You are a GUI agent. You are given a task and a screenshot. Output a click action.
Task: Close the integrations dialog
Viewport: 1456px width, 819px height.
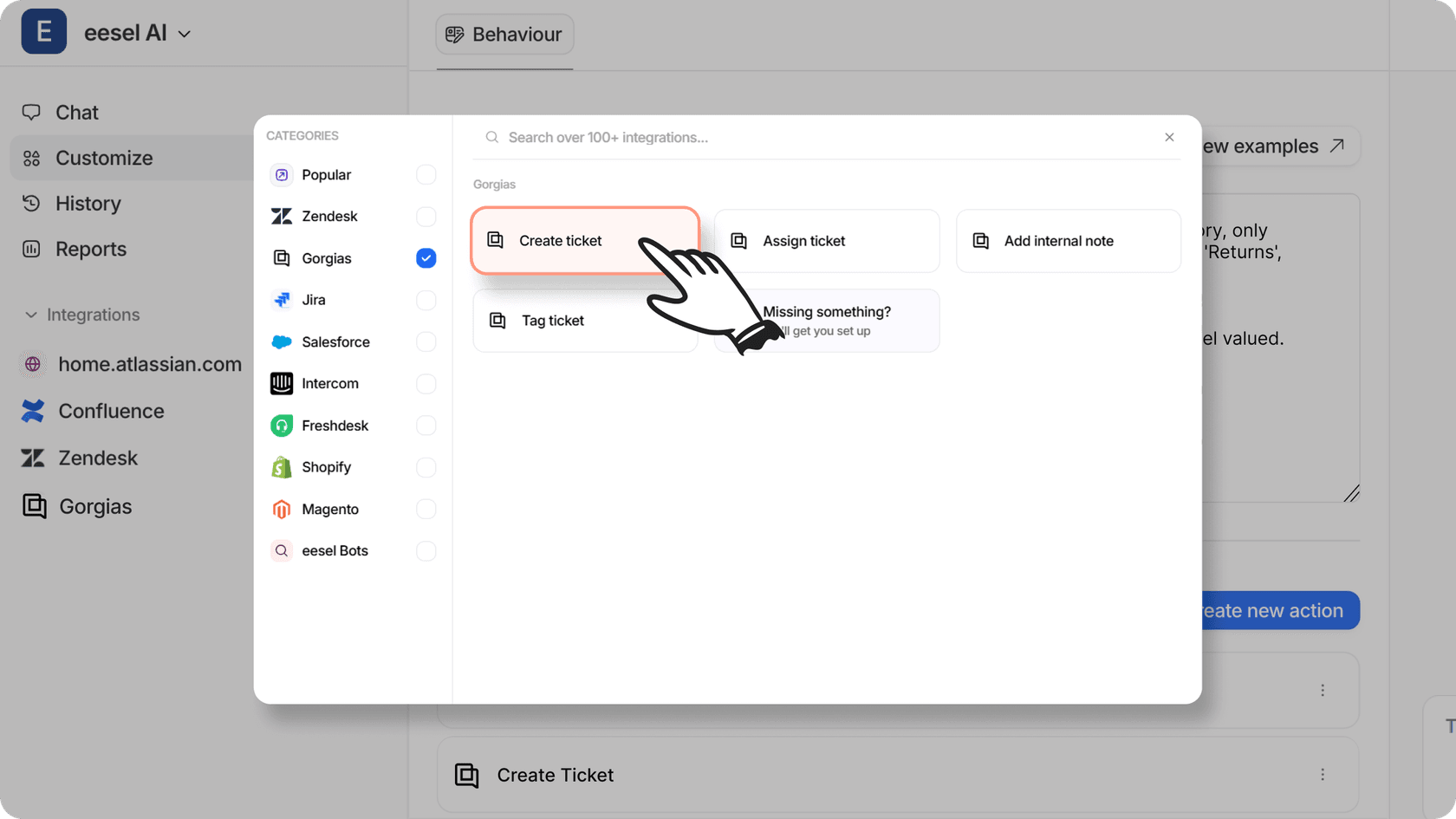pos(1170,137)
